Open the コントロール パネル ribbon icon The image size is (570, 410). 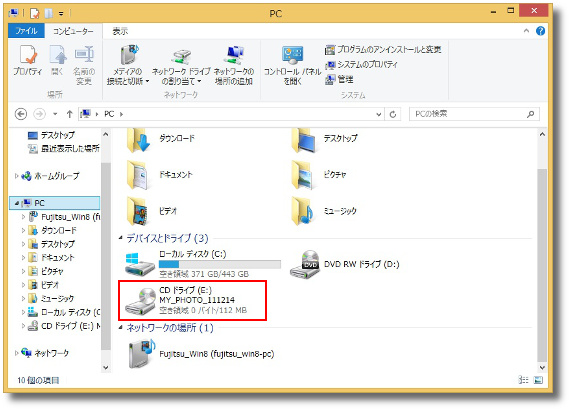[x=292, y=65]
